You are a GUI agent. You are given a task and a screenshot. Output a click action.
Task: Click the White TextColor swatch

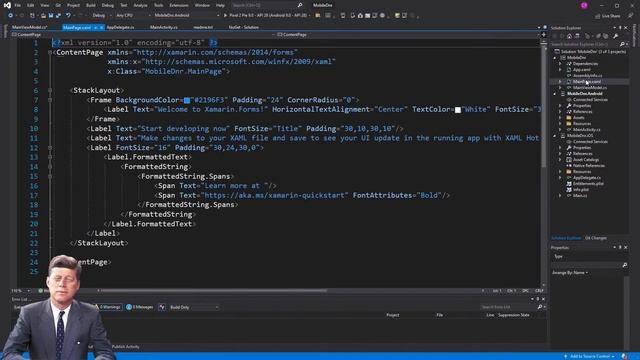458,110
